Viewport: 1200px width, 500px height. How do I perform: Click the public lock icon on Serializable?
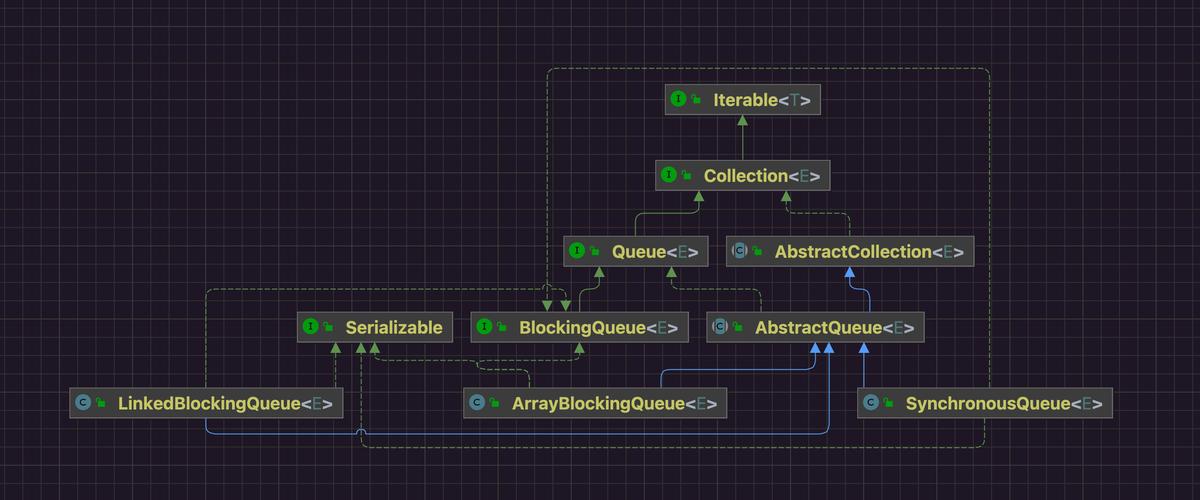[328, 328]
